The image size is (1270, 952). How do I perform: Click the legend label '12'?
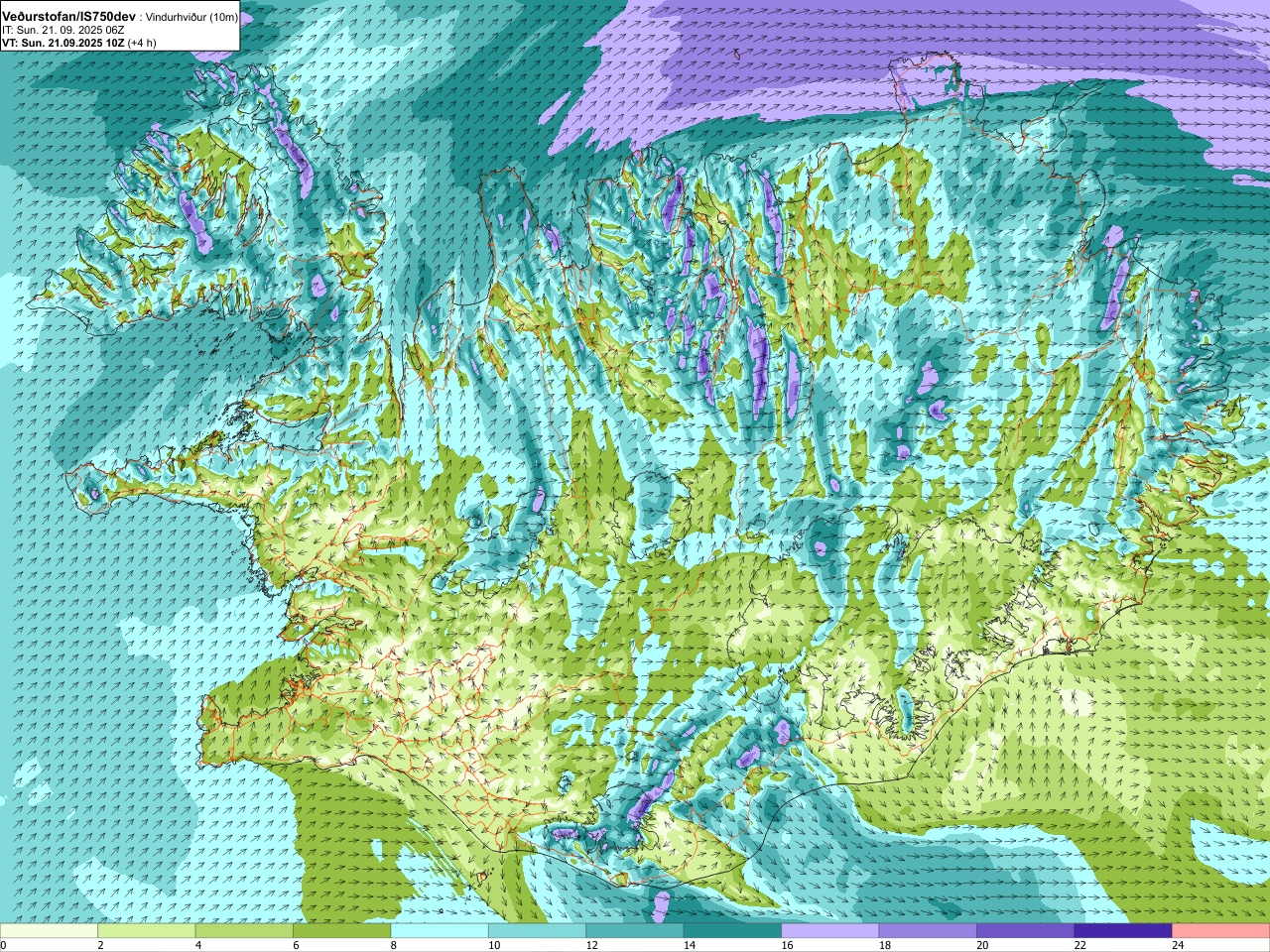592,945
